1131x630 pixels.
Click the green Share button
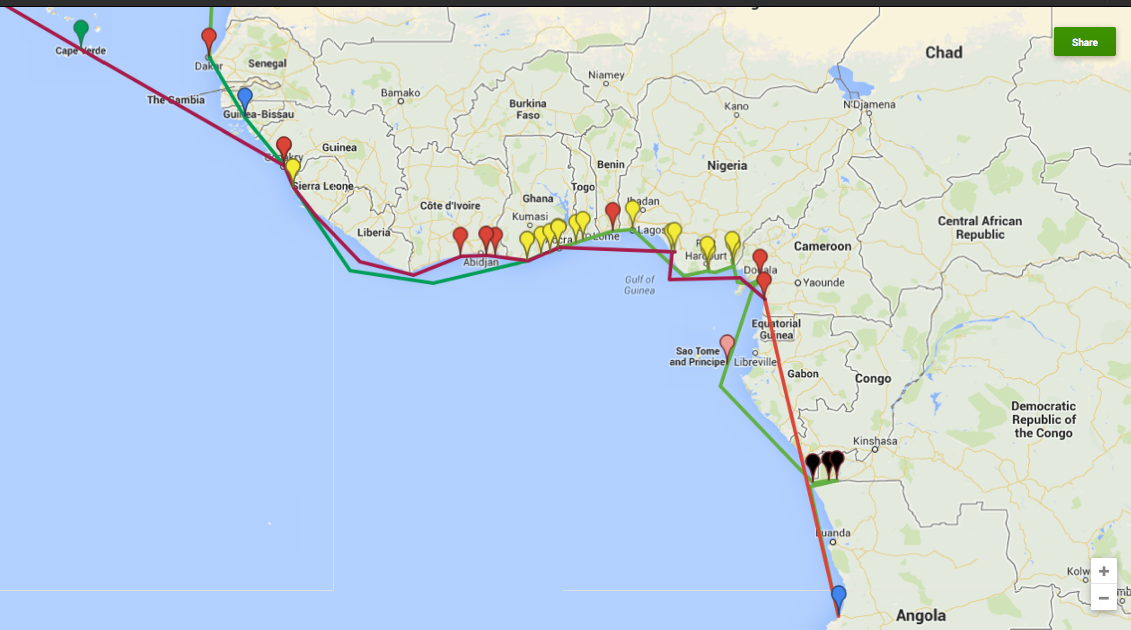pos(1084,42)
